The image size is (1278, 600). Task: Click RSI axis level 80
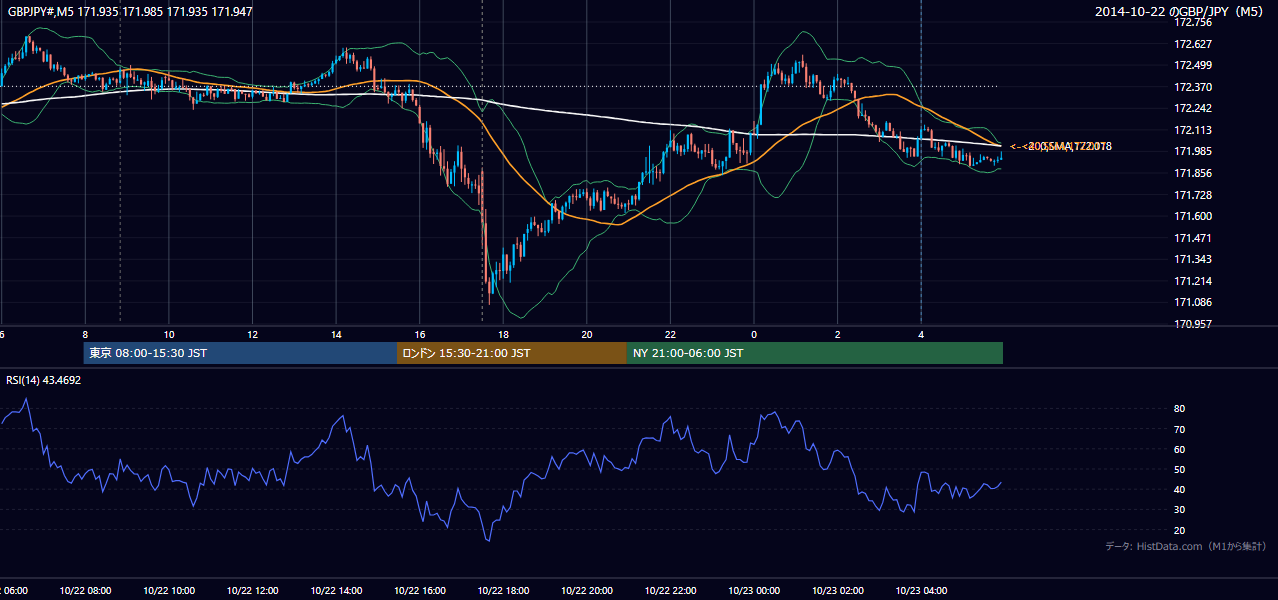1180,409
